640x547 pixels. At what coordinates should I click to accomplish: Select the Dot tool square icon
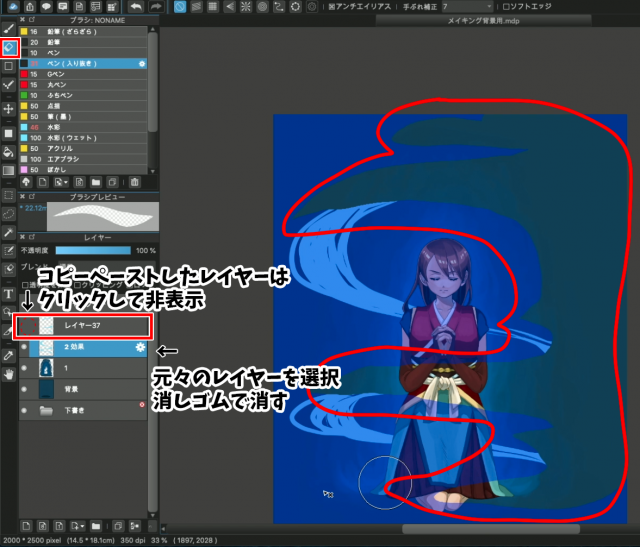[9, 66]
